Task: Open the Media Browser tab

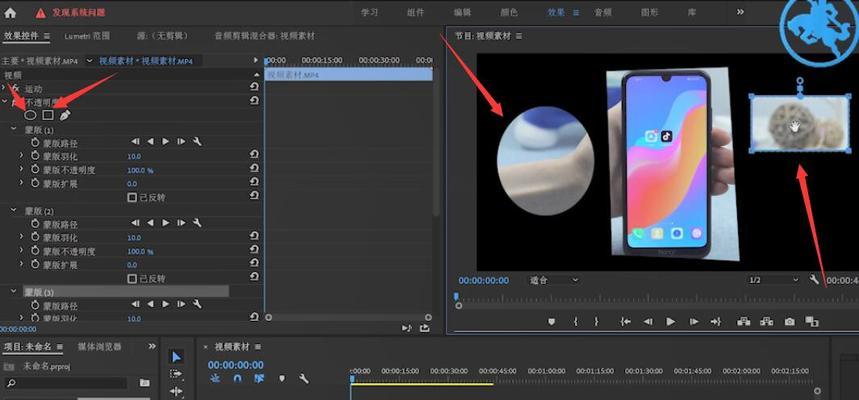Action: tap(100, 346)
